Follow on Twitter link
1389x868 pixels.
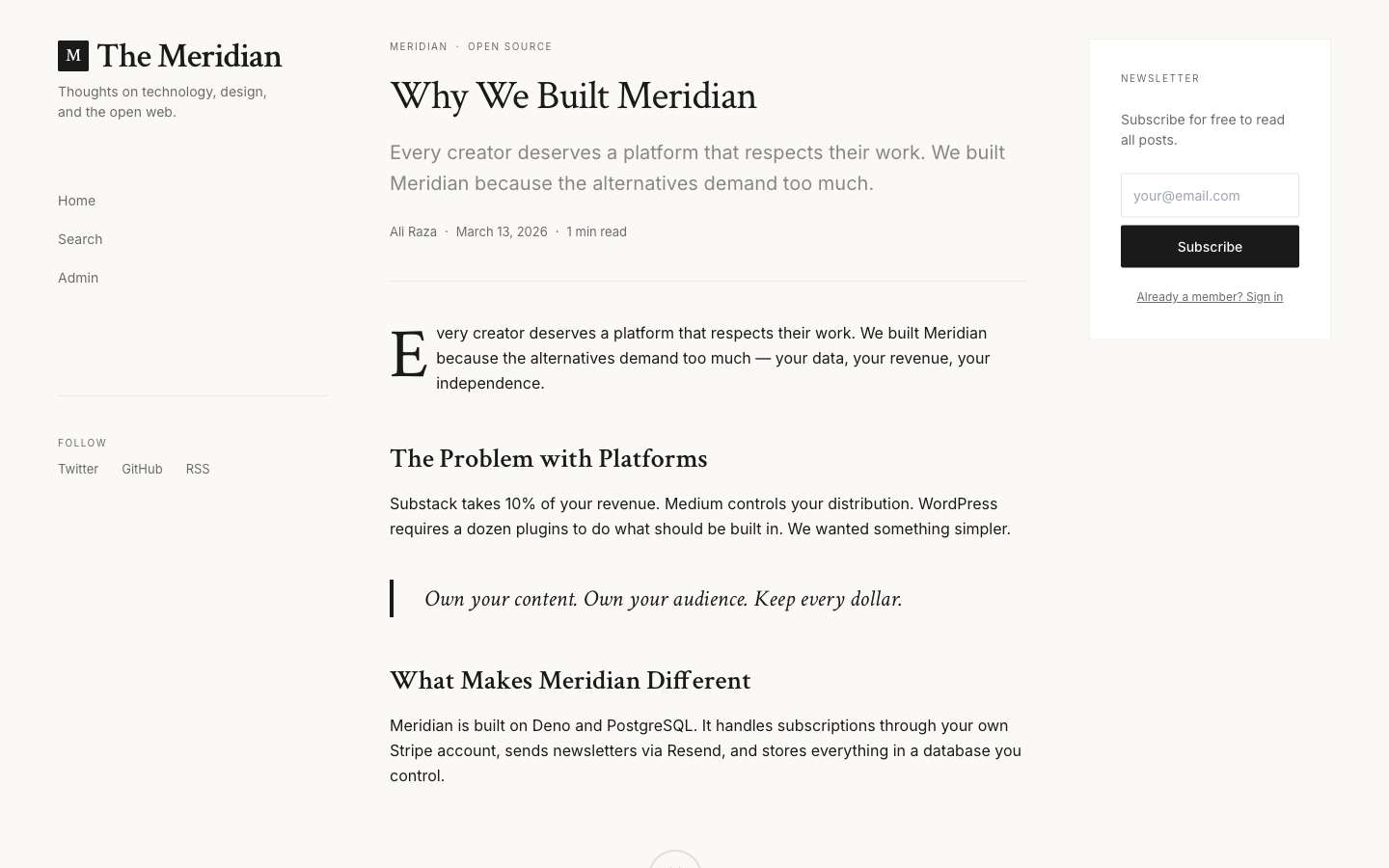78,469
